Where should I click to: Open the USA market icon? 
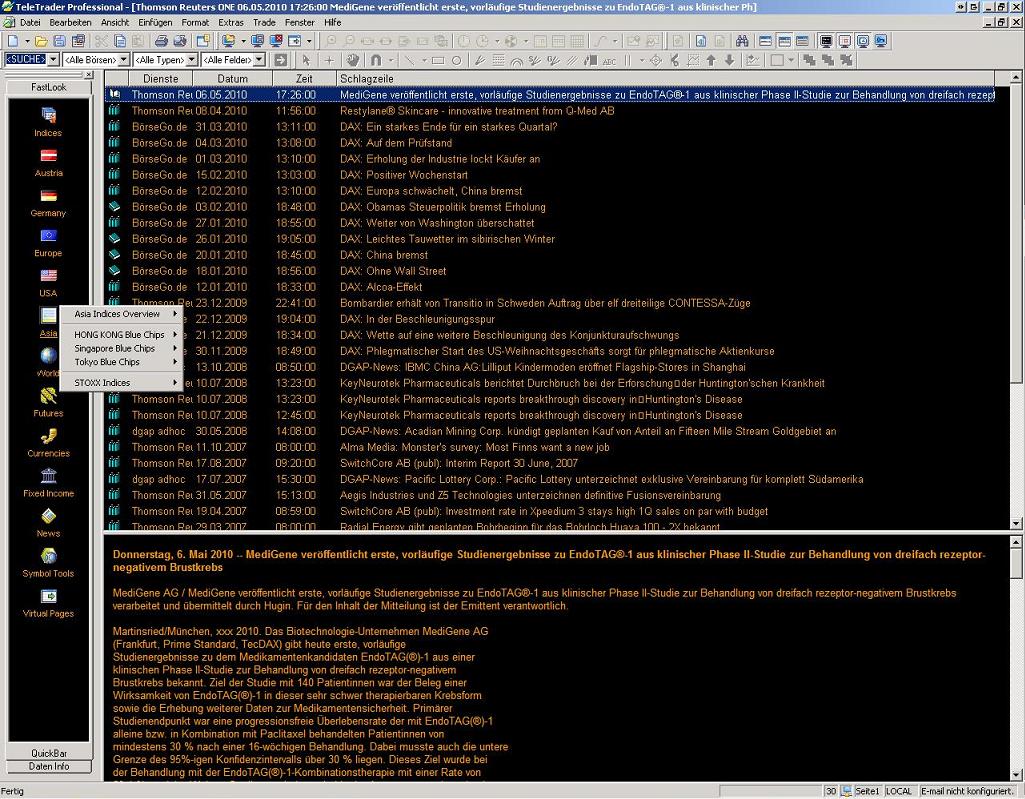[x=48, y=275]
